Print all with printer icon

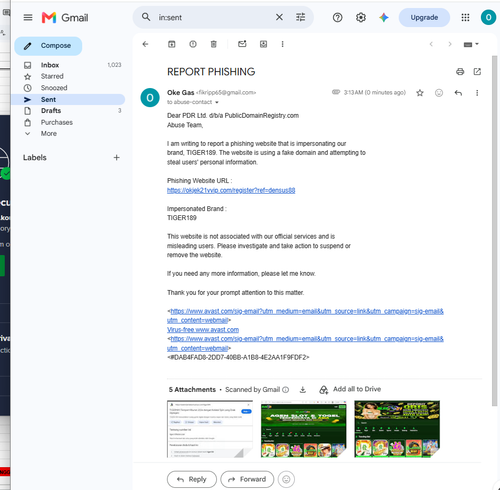point(460,71)
